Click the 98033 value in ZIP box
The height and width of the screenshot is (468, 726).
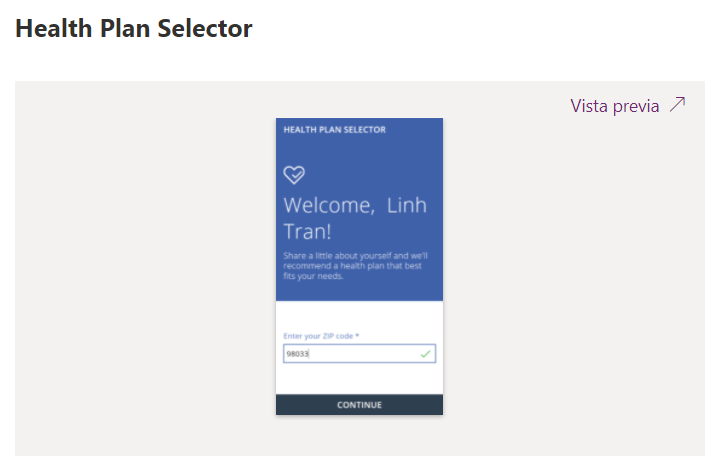[x=298, y=354]
